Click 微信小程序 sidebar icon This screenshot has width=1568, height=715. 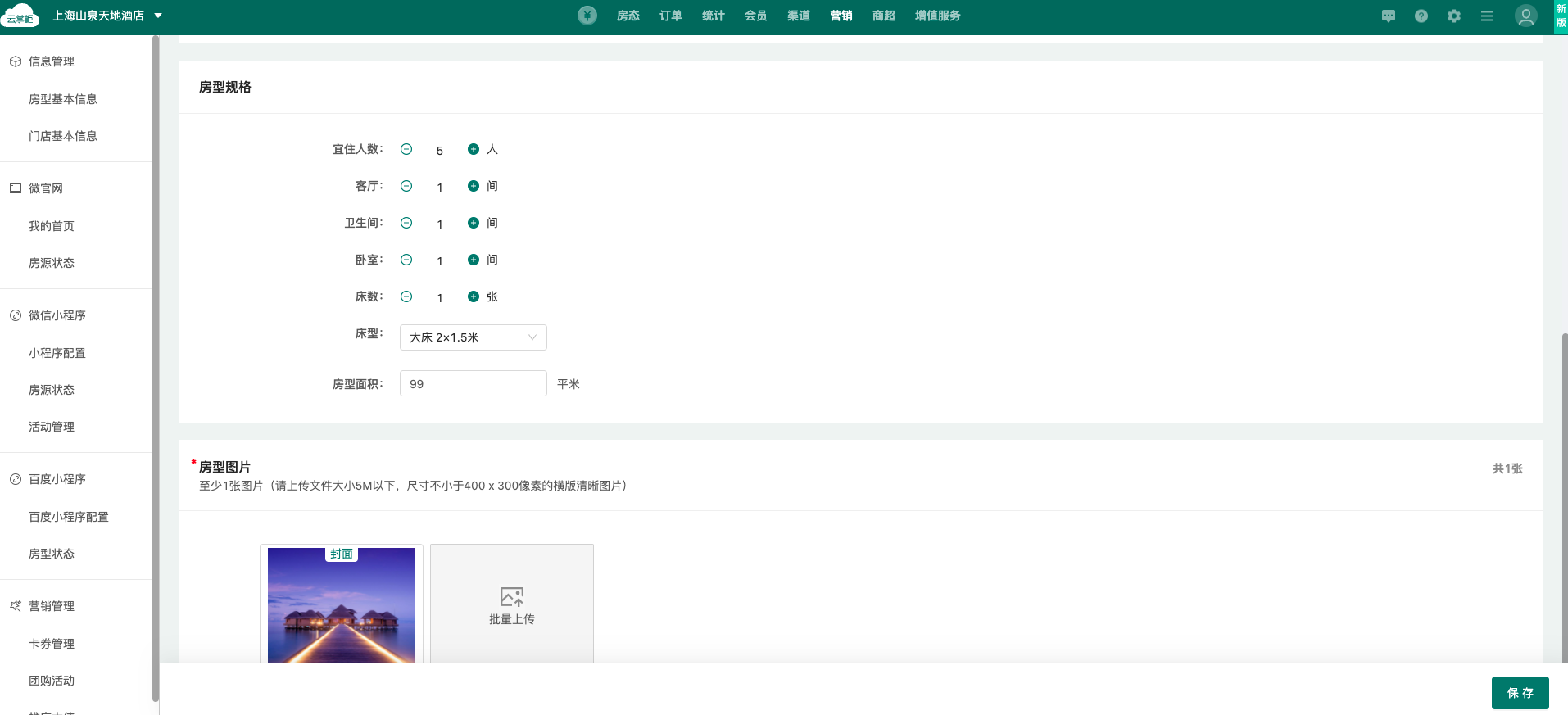tap(16, 315)
